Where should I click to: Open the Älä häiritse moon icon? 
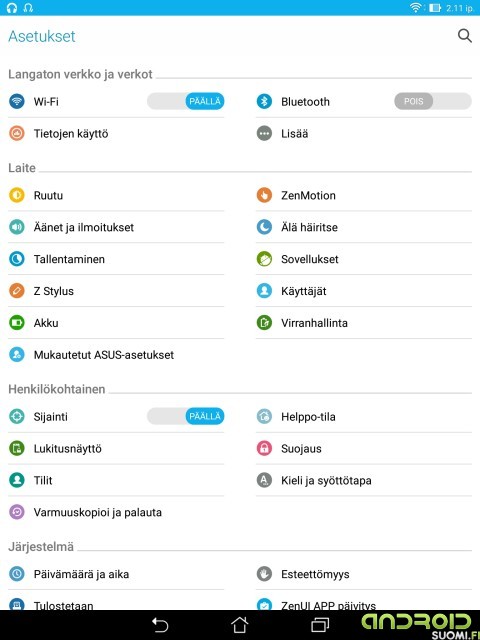point(264,227)
